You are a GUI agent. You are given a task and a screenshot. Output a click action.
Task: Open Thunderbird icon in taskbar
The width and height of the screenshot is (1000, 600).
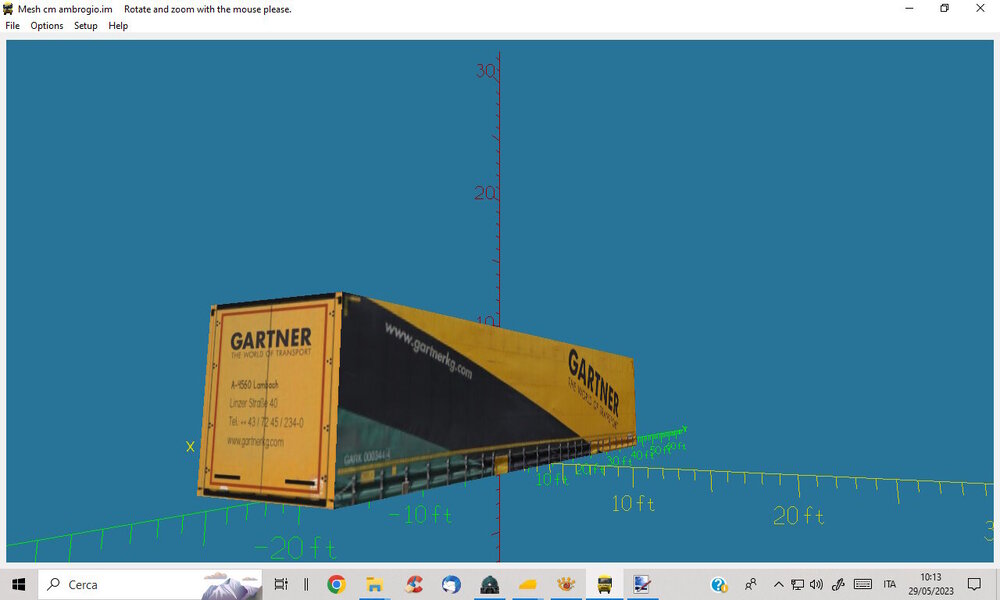(x=452, y=584)
